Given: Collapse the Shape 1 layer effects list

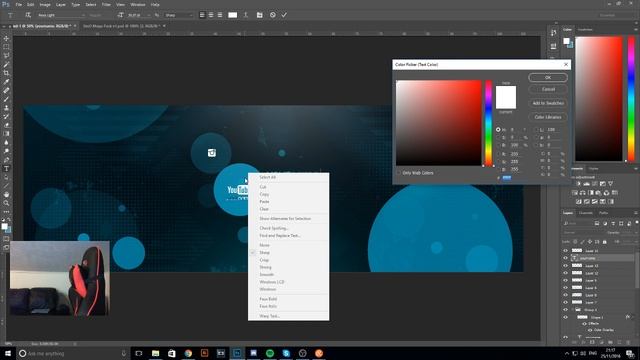Looking at the screenshot, I should [633, 317].
